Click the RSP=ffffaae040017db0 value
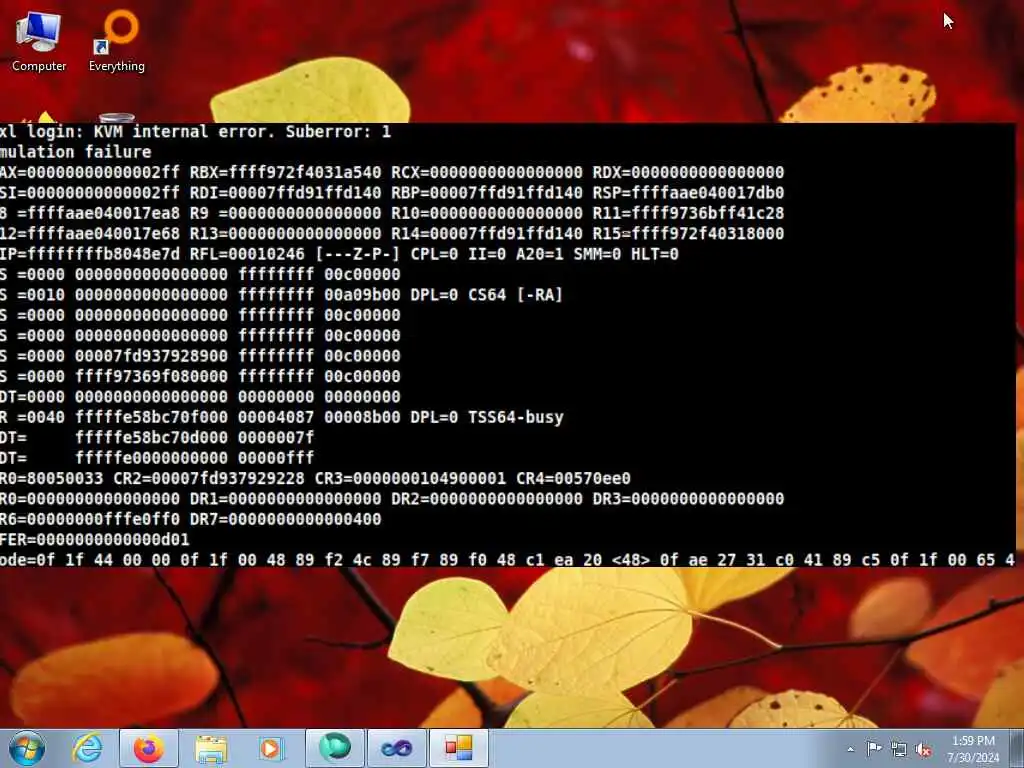 coord(688,193)
